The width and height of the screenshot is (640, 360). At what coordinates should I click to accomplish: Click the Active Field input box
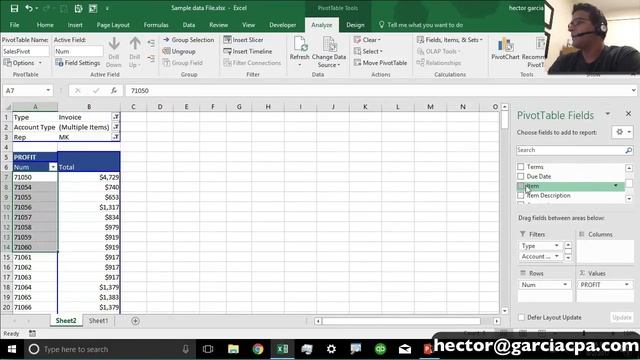79,51
